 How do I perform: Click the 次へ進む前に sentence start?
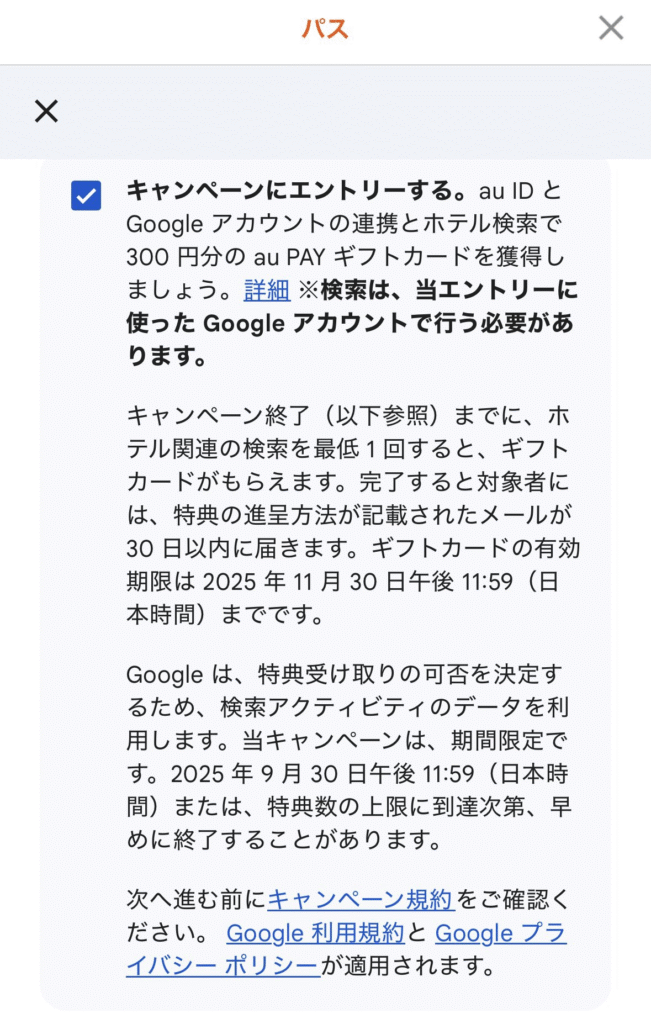point(196,899)
